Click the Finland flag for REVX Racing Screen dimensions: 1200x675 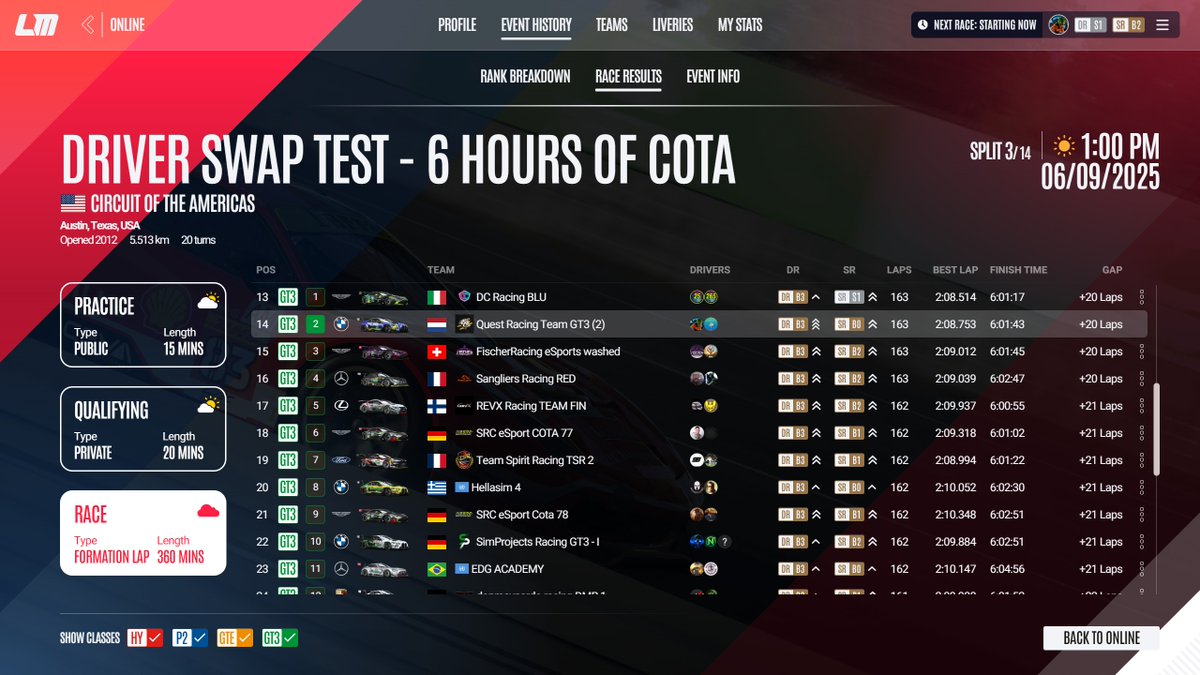(x=437, y=406)
